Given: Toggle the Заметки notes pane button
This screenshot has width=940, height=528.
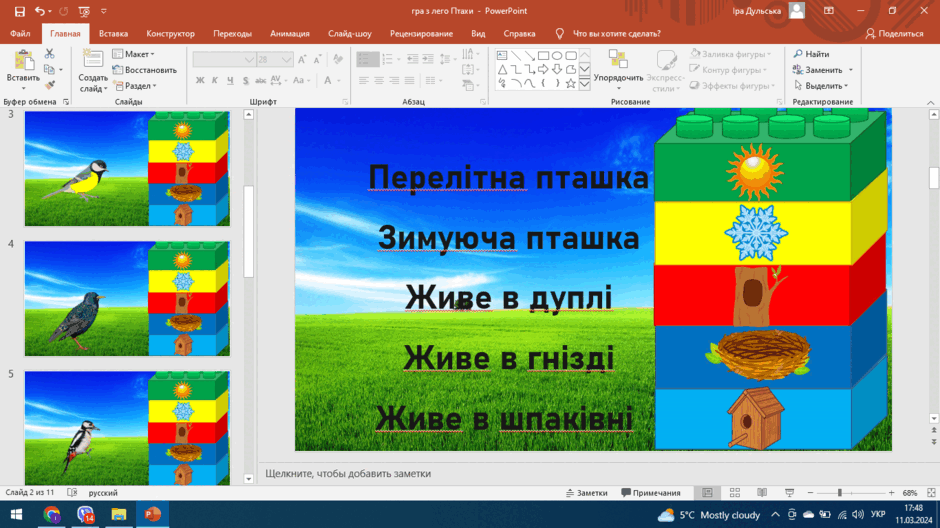Looking at the screenshot, I should pyautogui.click(x=586, y=493).
